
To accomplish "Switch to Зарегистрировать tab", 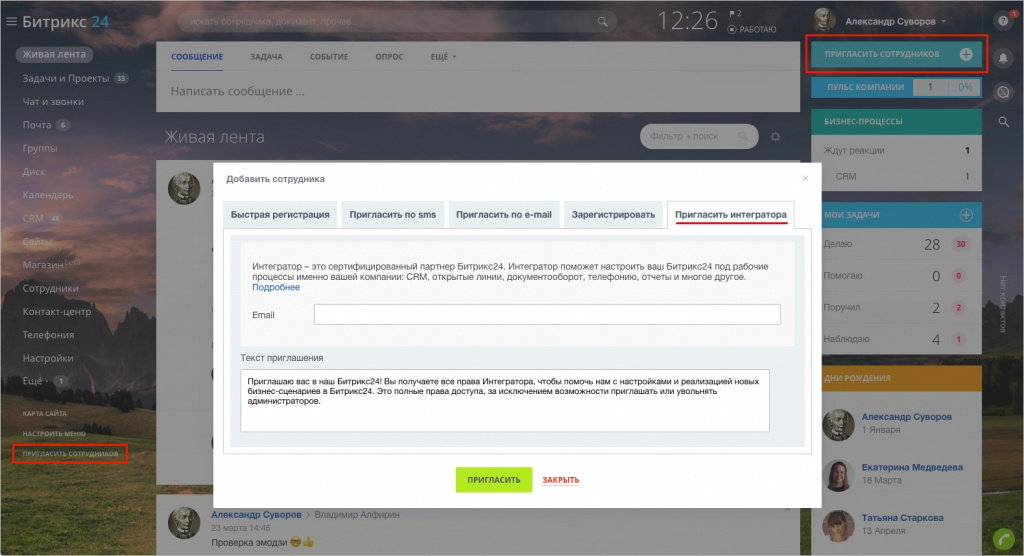I will tap(613, 214).
